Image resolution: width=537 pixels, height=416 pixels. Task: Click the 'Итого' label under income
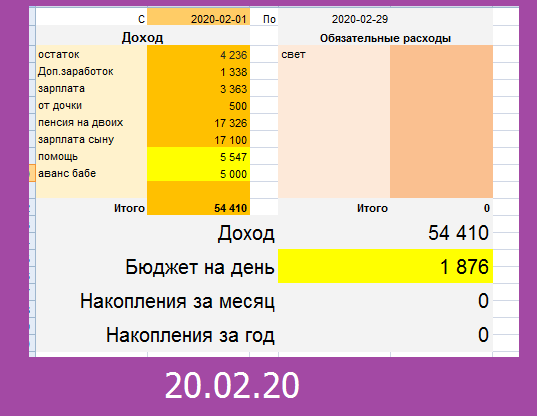point(129,208)
